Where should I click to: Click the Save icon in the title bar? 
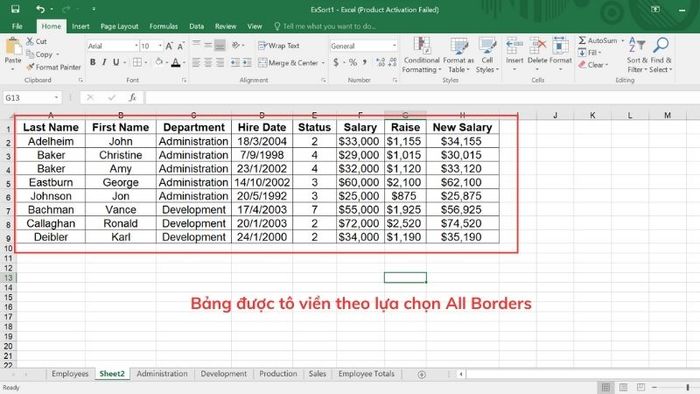pyautogui.click(x=15, y=9)
